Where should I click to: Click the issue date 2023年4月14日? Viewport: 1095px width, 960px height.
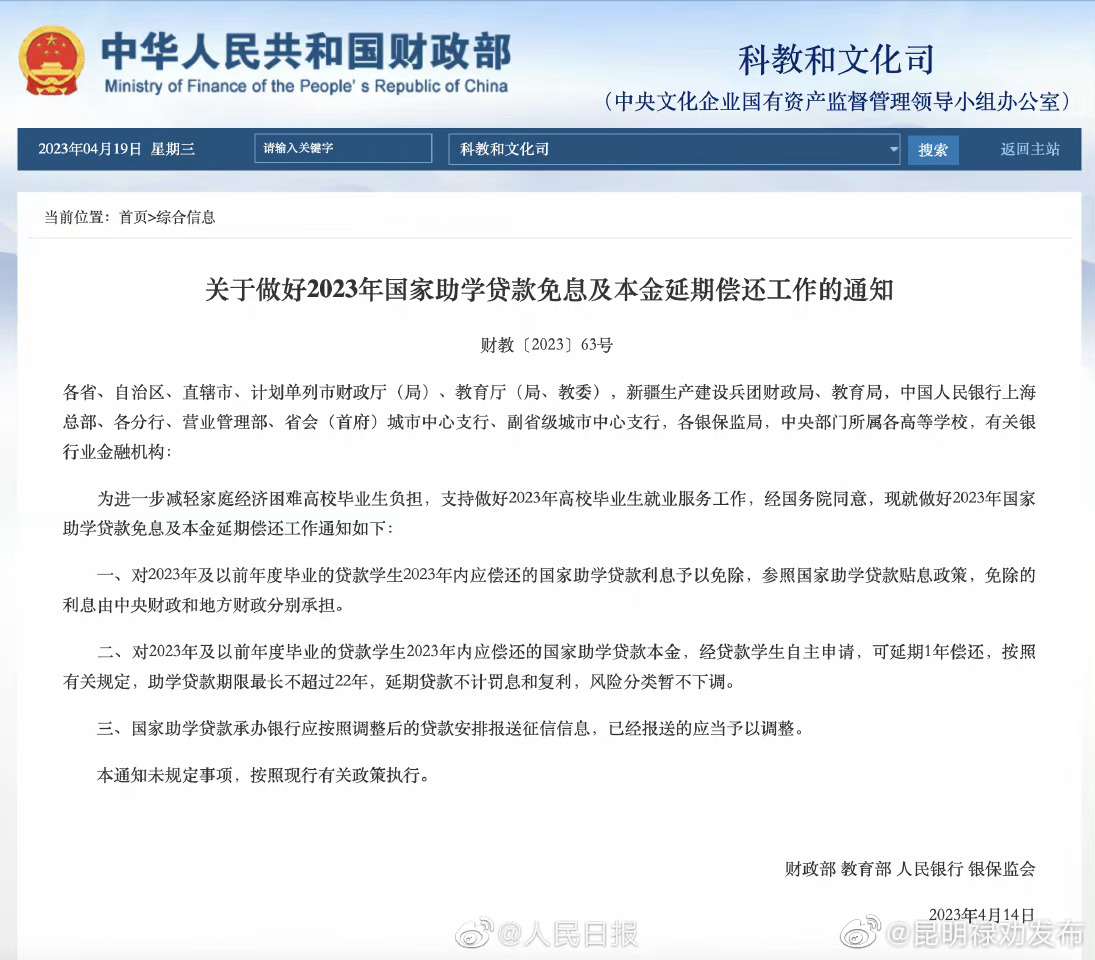coord(981,915)
